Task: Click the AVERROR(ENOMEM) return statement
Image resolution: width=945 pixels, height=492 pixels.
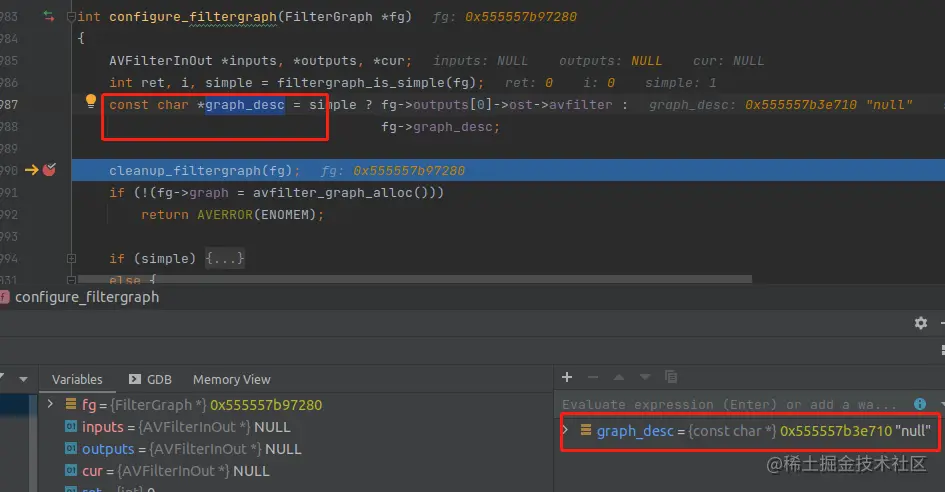Action: point(232,215)
